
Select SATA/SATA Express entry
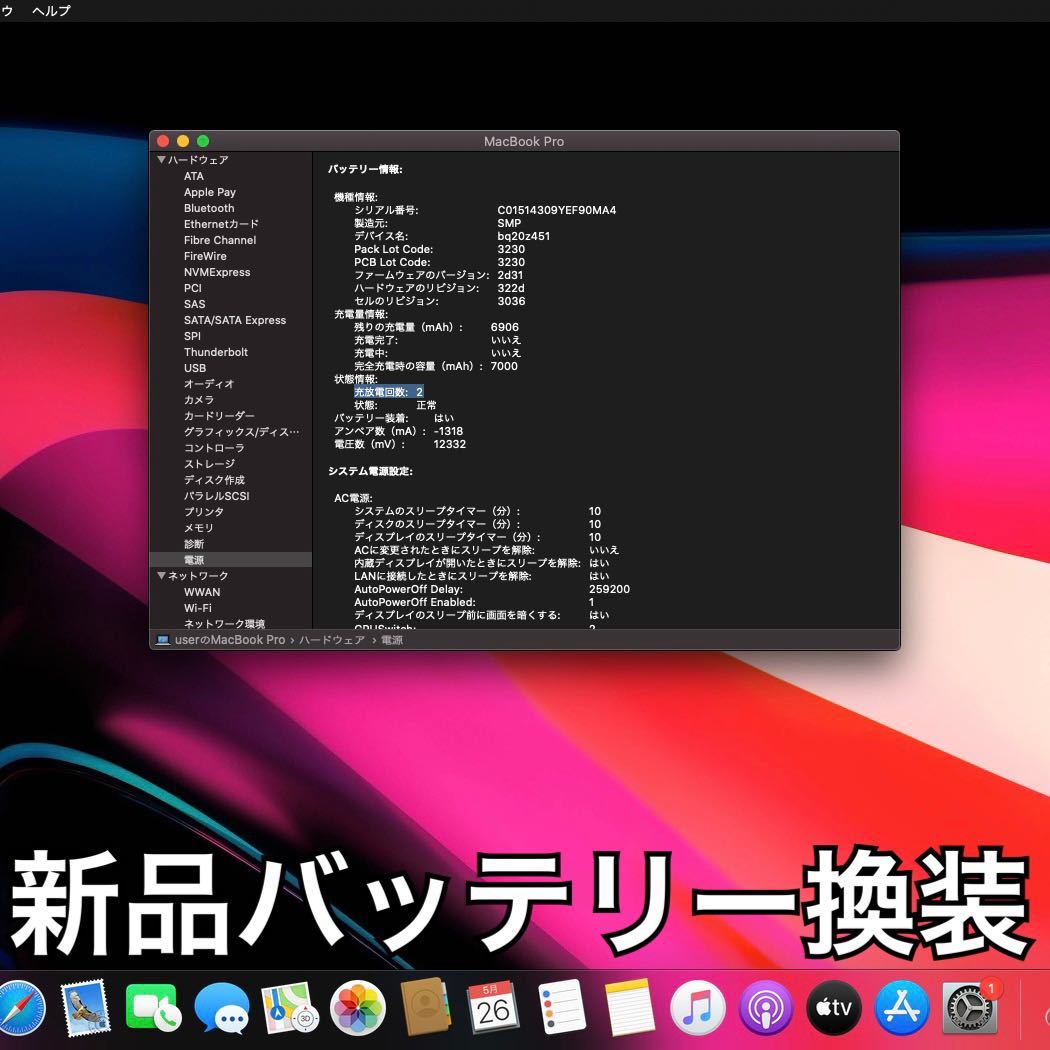235,320
